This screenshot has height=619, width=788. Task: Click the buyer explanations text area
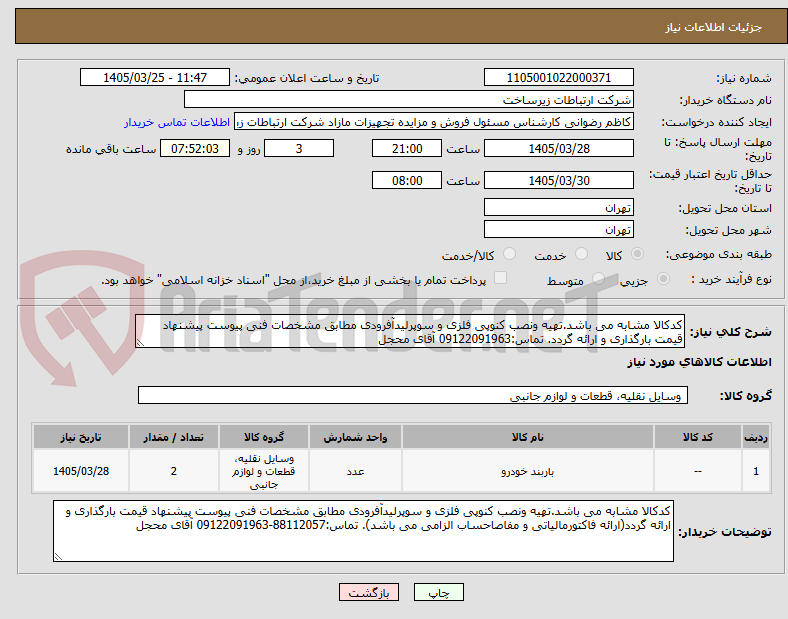363,531
